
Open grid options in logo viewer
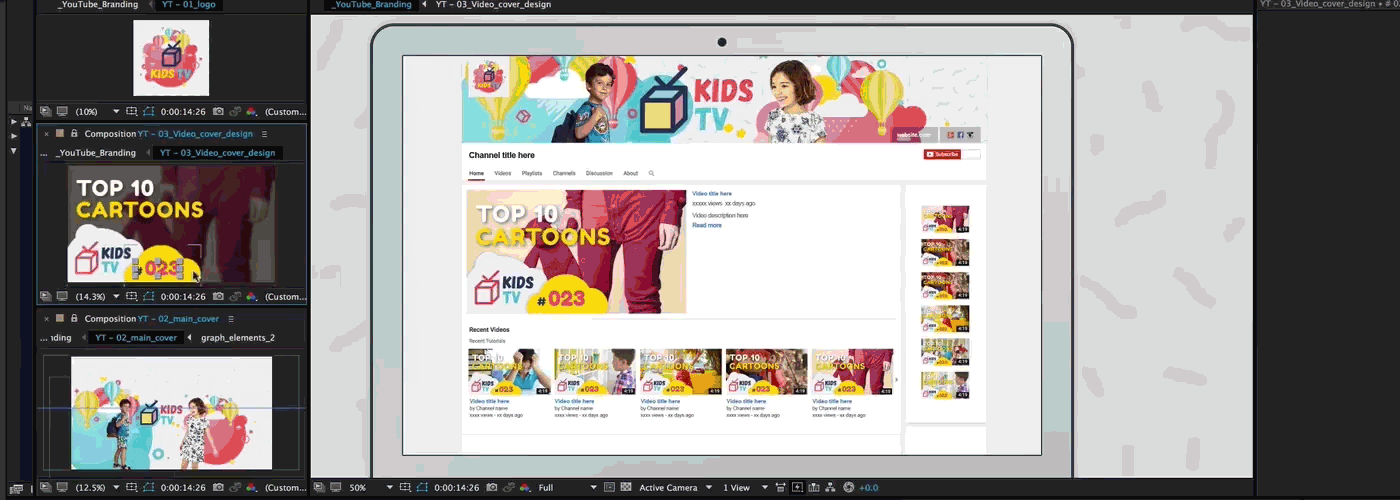click(131, 112)
